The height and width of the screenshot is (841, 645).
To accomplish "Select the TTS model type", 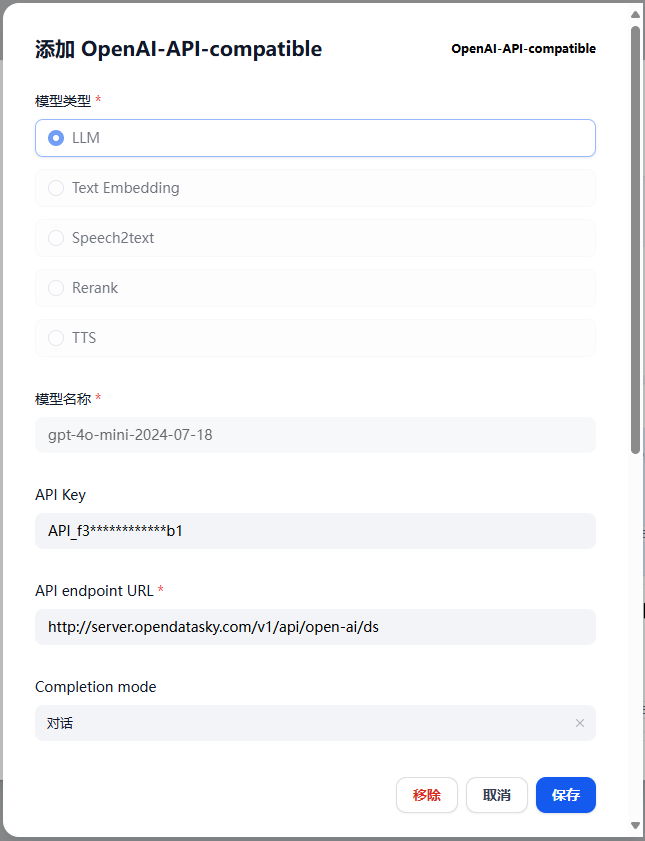I will [315, 337].
